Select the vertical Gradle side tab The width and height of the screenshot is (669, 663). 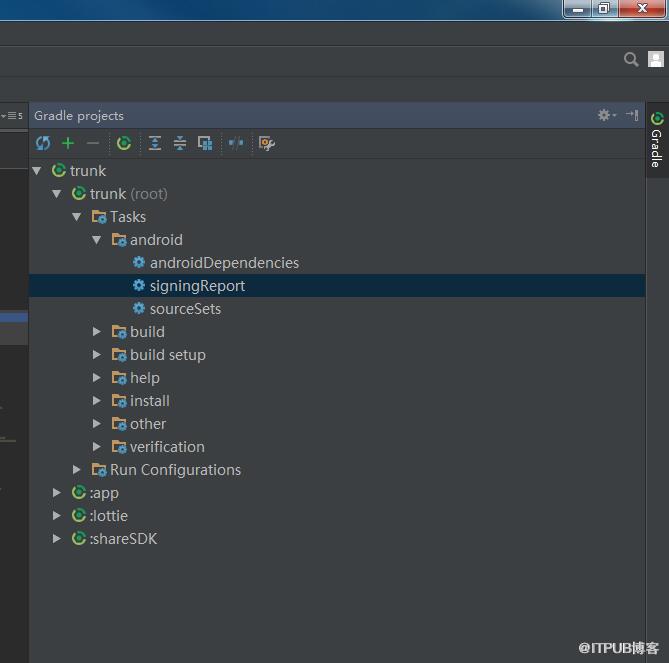pos(657,140)
